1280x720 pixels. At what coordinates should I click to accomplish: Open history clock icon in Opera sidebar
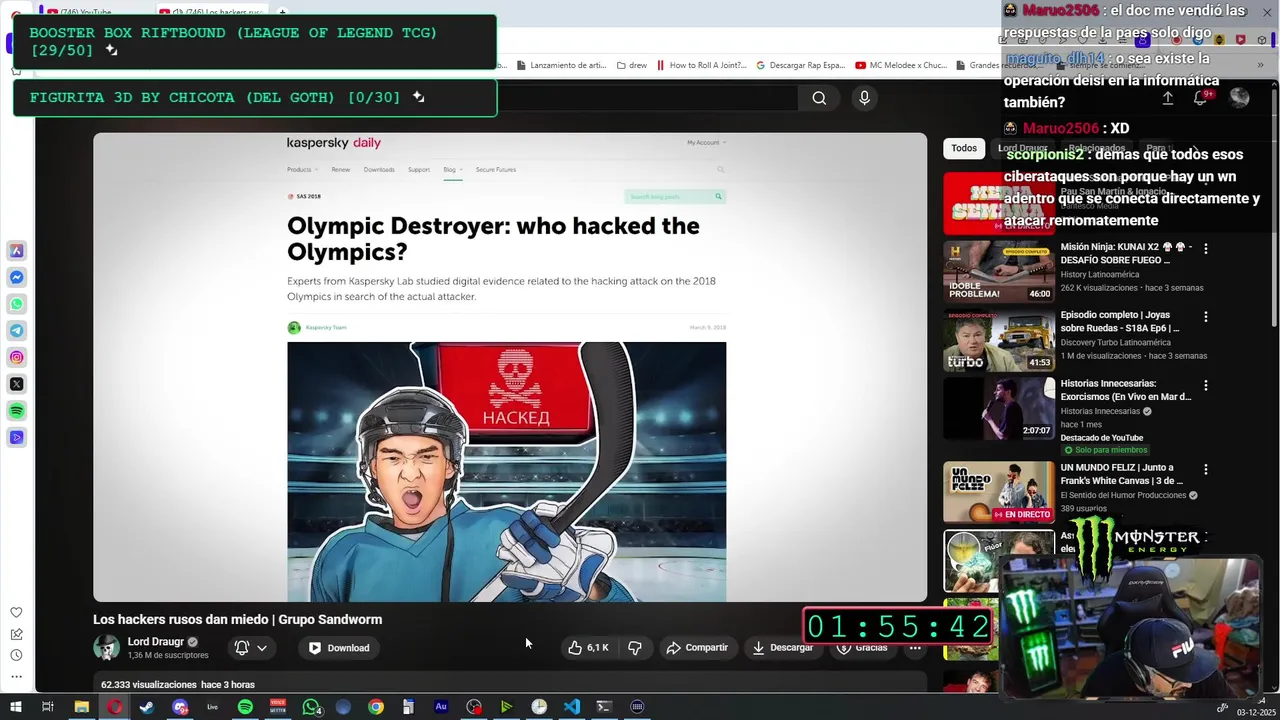[x=16, y=655]
